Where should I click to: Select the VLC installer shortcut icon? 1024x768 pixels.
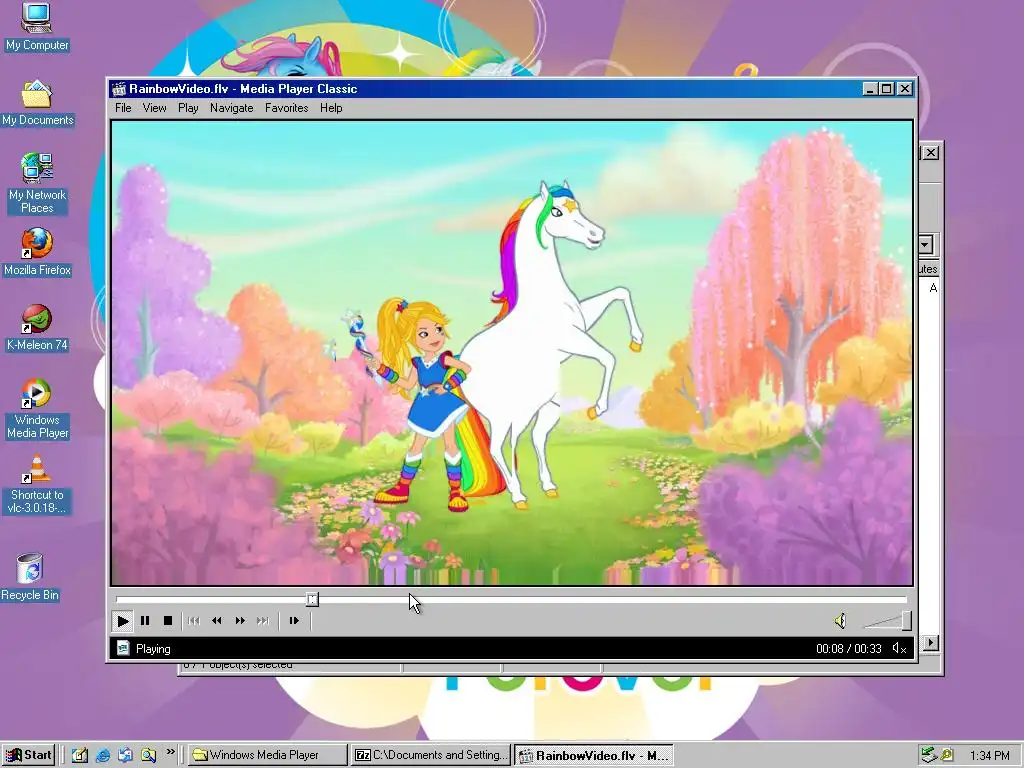point(37,484)
